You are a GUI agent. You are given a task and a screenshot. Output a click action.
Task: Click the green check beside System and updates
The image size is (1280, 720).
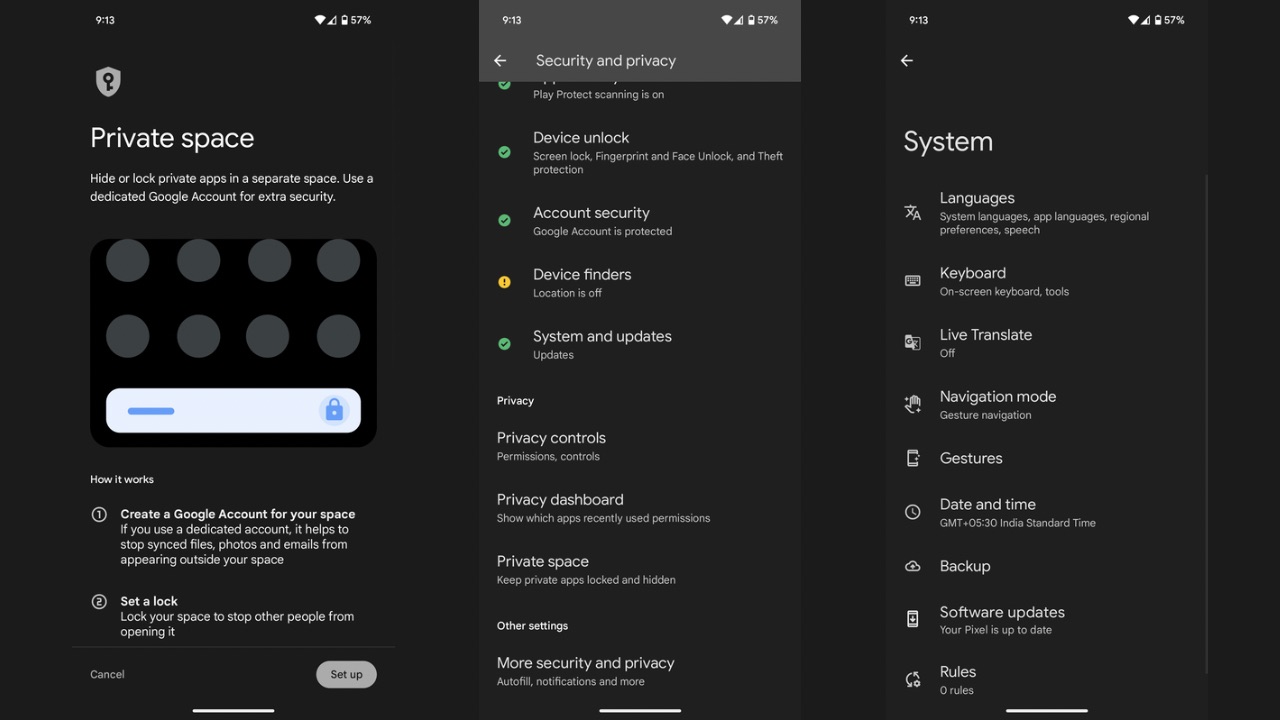tap(504, 344)
